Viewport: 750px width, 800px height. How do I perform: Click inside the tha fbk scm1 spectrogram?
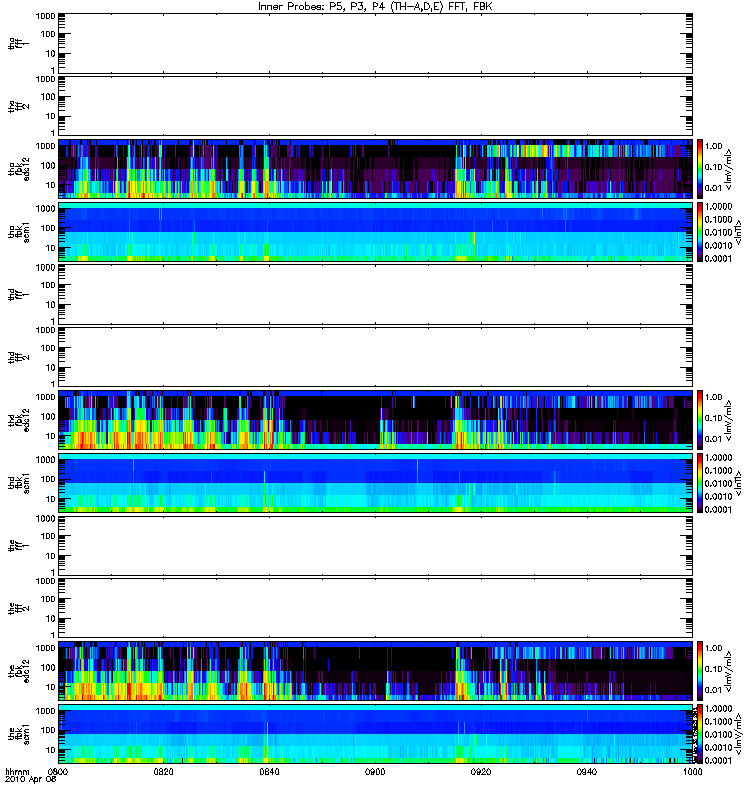pos(376,232)
